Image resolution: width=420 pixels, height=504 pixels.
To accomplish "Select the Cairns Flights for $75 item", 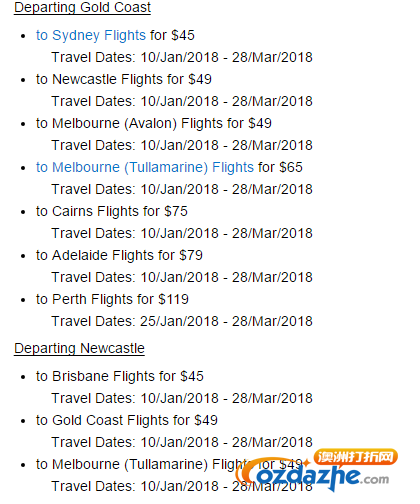I will [x=112, y=211].
